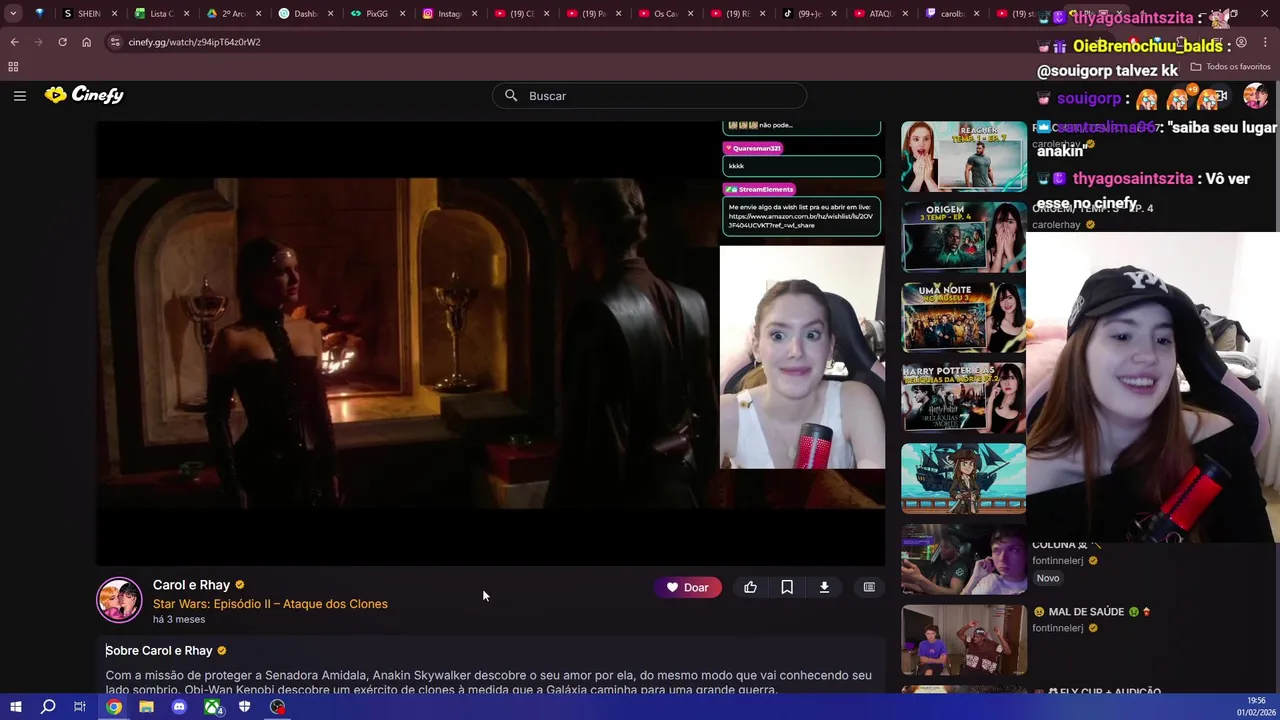Viewport: 1280px width, 720px height.
Task: Open File Explorer from taskbar
Action: 146,707
